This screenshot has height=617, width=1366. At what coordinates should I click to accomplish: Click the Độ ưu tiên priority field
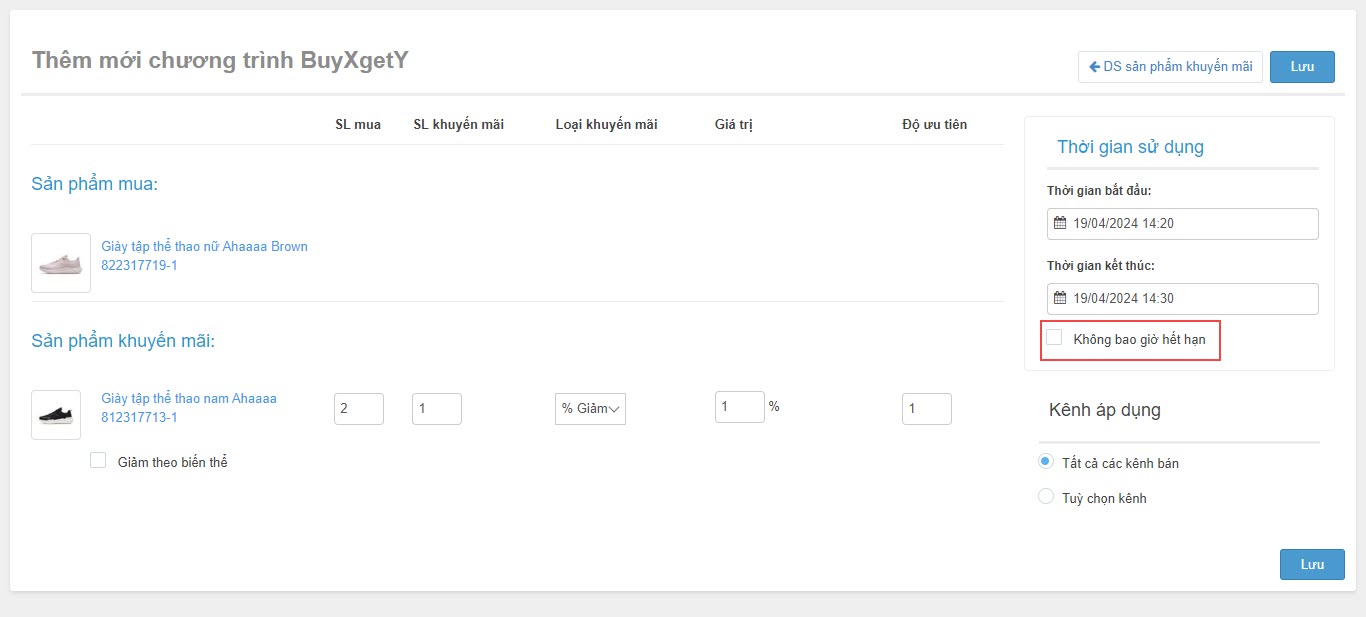(x=926, y=409)
